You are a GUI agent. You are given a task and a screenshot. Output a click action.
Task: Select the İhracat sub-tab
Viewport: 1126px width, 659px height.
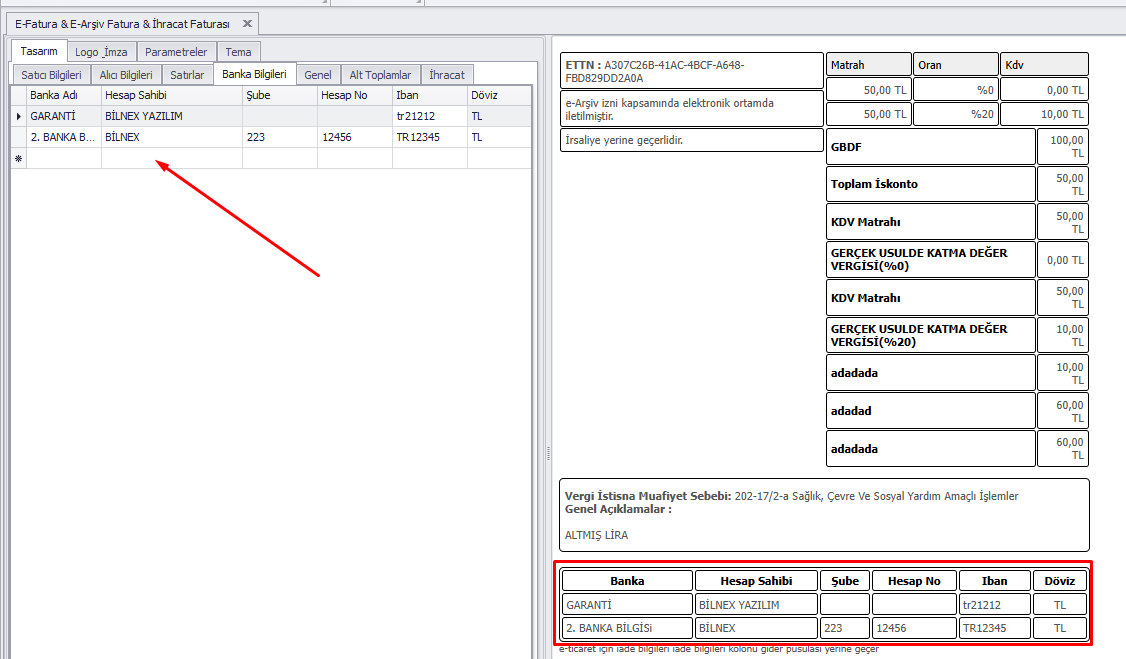click(x=446, y=75)
